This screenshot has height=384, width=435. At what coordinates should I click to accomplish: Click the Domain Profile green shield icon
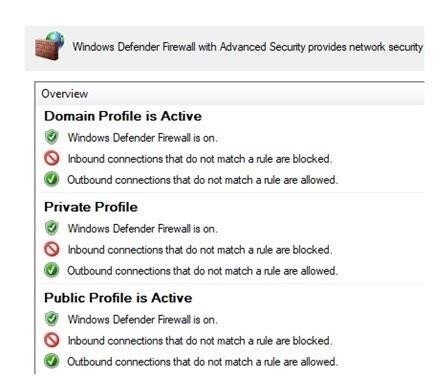click(x=51, y=137)
